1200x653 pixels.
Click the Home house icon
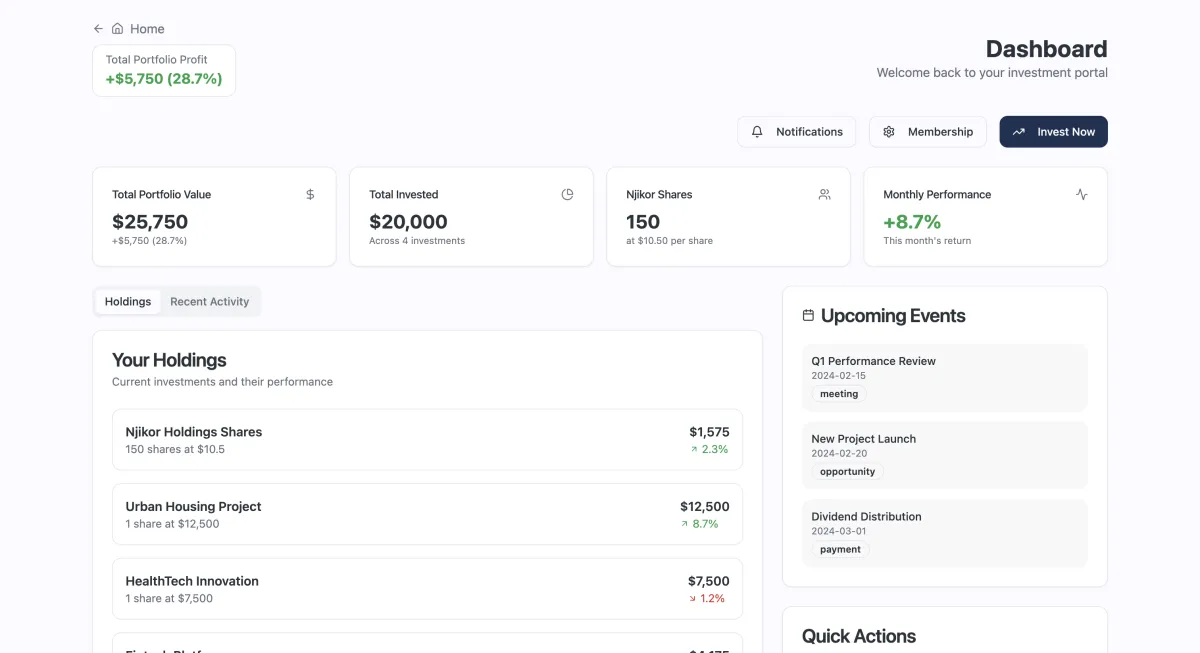(x=118, y=29)
